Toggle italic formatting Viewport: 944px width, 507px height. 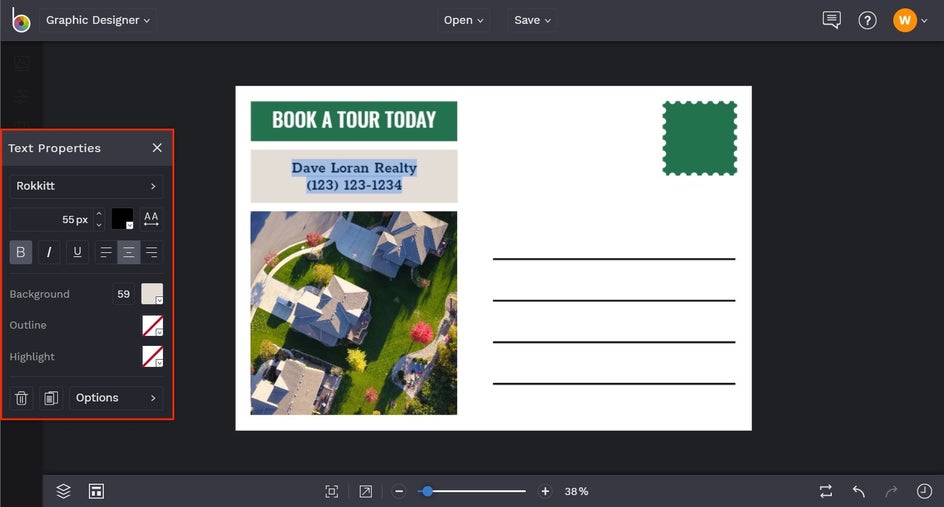(x=49, y=252)
